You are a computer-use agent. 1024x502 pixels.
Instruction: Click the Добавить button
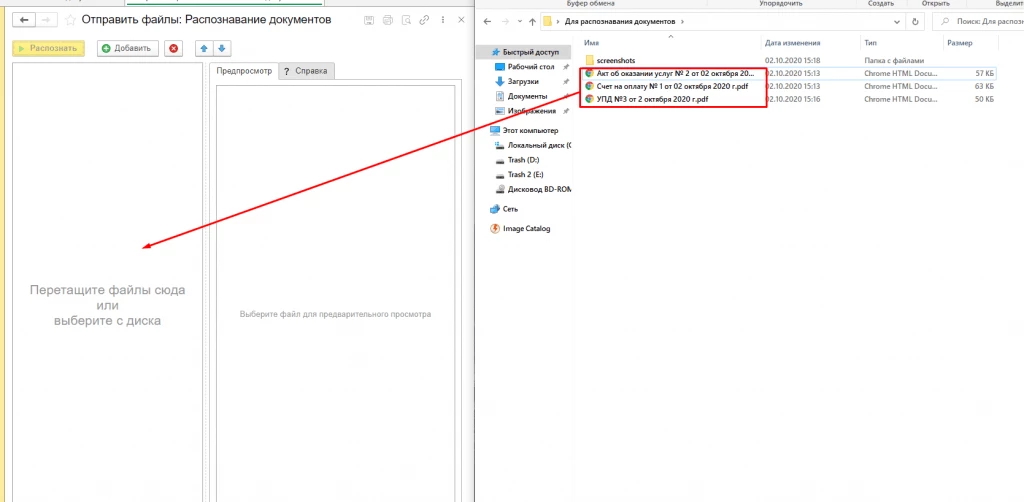click(127, 48)
